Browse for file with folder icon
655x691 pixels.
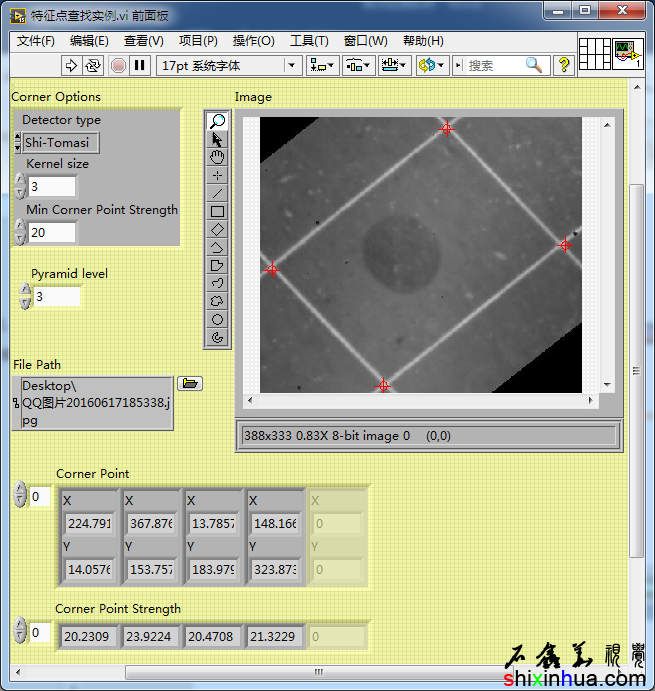[x=190, y=383]
